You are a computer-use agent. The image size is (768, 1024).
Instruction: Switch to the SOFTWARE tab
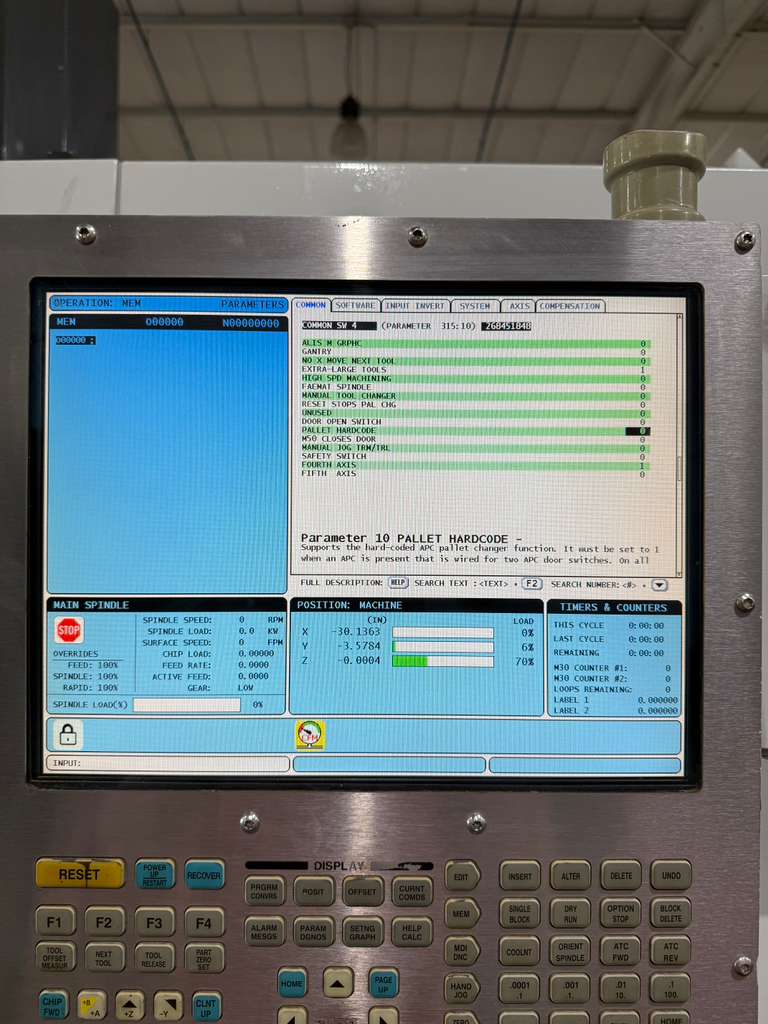[355, 306]
